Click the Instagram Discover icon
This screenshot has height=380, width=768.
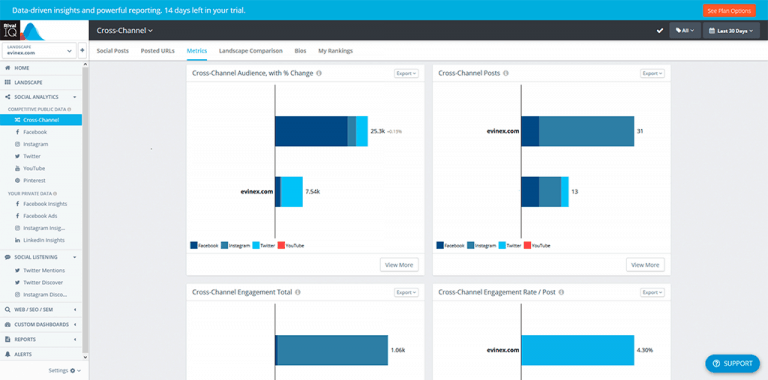(x=17, y=295)
